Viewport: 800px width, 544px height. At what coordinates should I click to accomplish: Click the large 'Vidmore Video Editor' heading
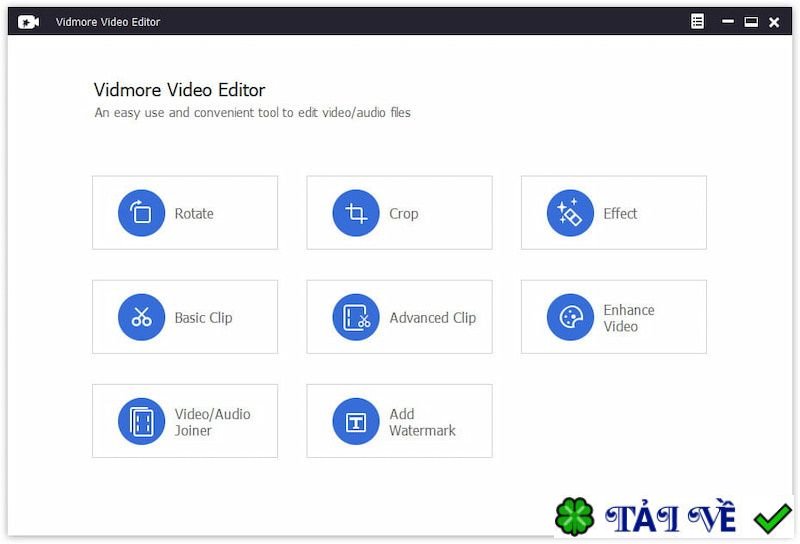pyautogui.click(x=180, y=90)
